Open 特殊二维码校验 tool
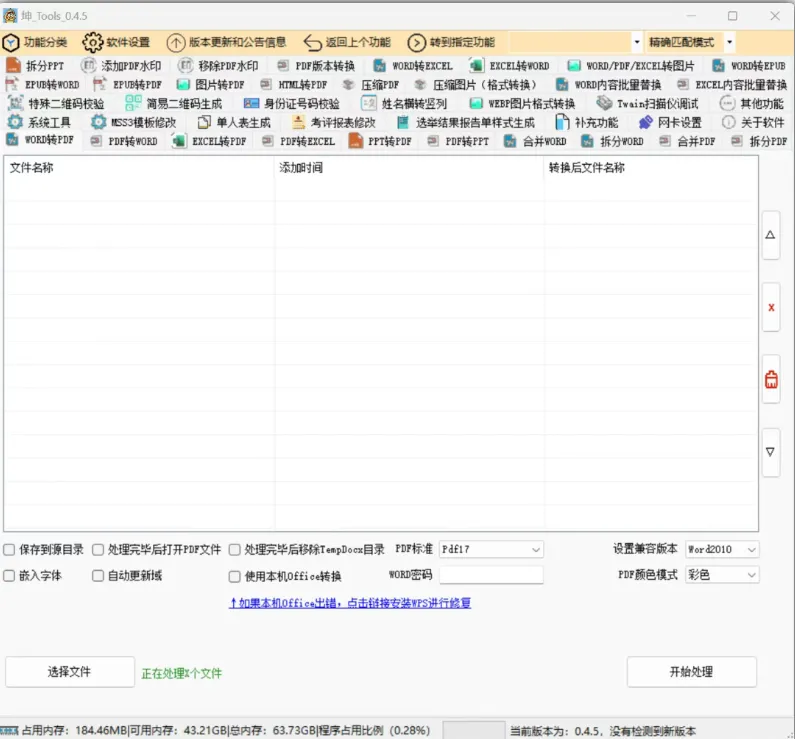The image size is (795, 739). point(56,103)
